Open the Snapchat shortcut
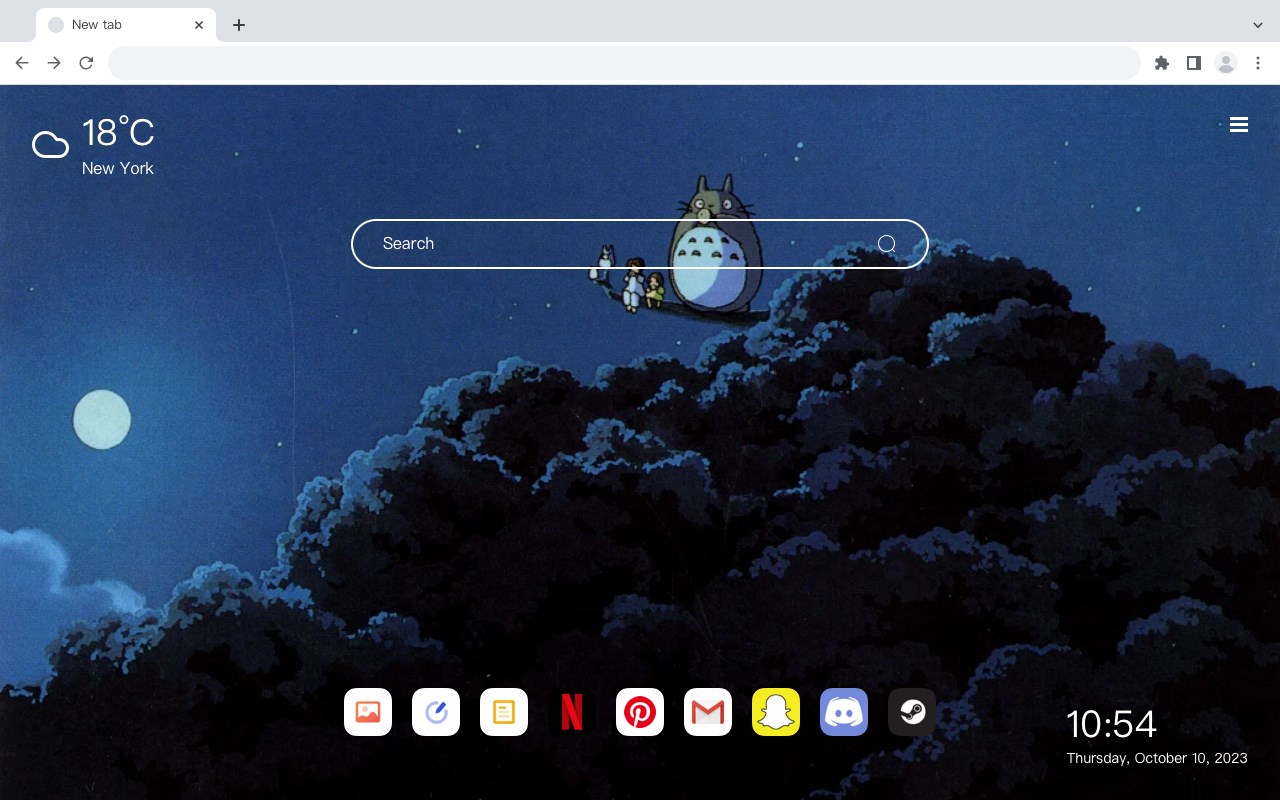Image resolution: width=1280 pixels, height=800 pixels. pos(776,712)
